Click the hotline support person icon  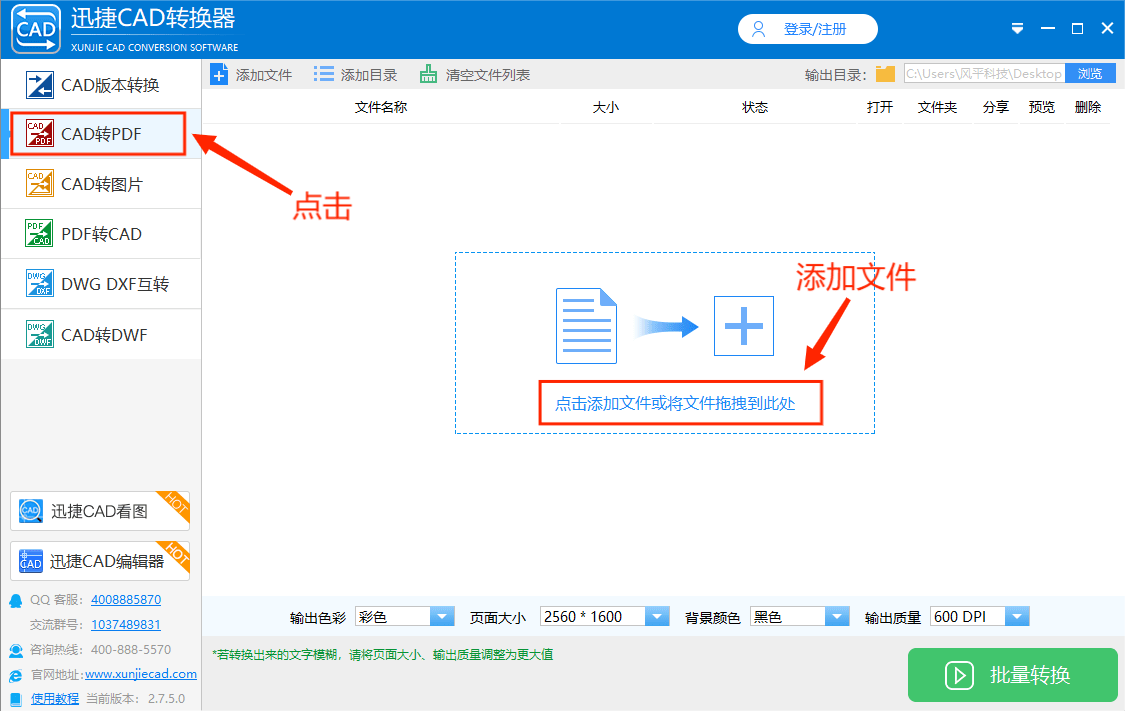[16, 651]
